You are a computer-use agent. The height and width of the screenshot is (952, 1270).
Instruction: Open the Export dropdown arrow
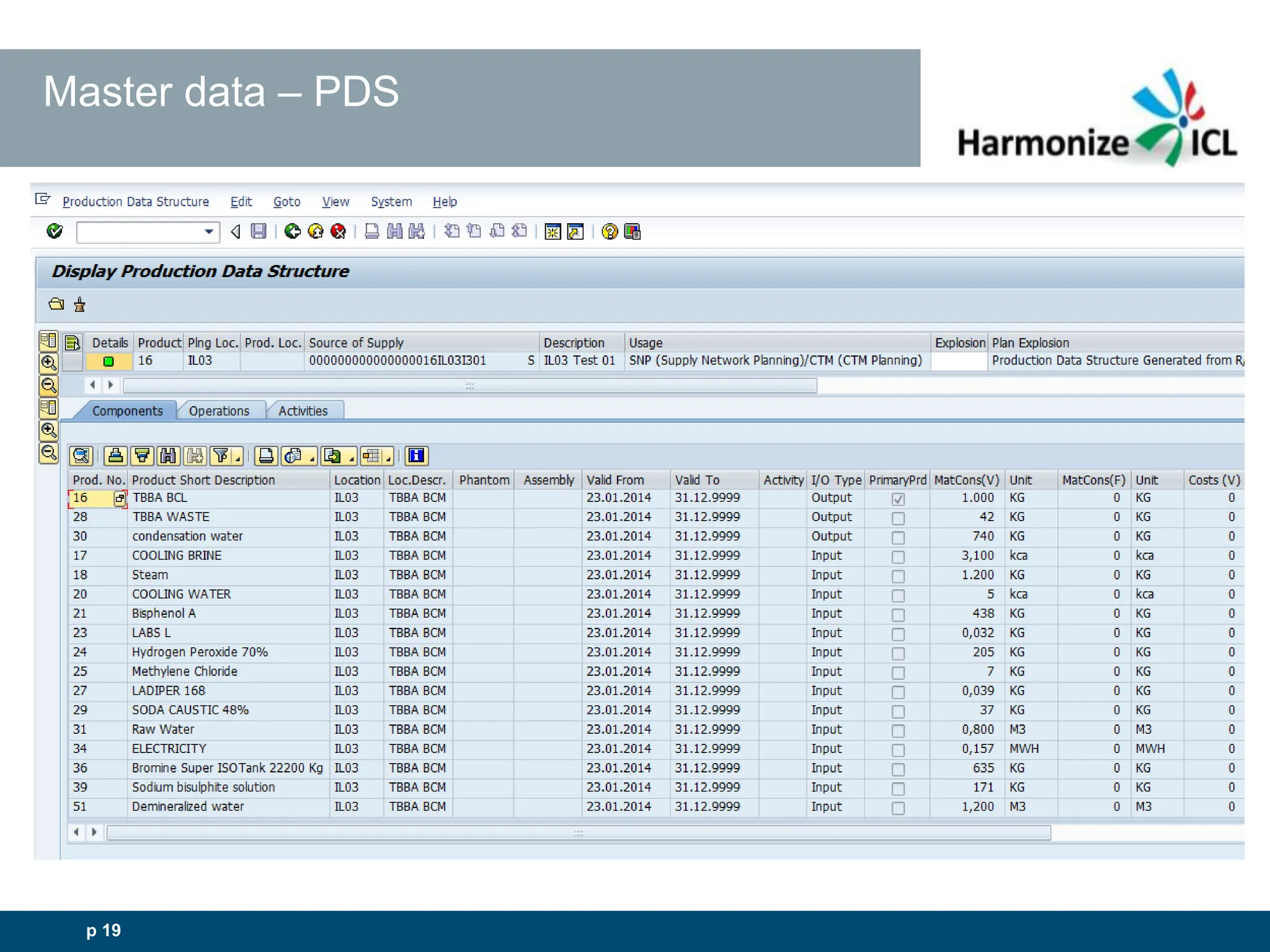tap(352, 459)
